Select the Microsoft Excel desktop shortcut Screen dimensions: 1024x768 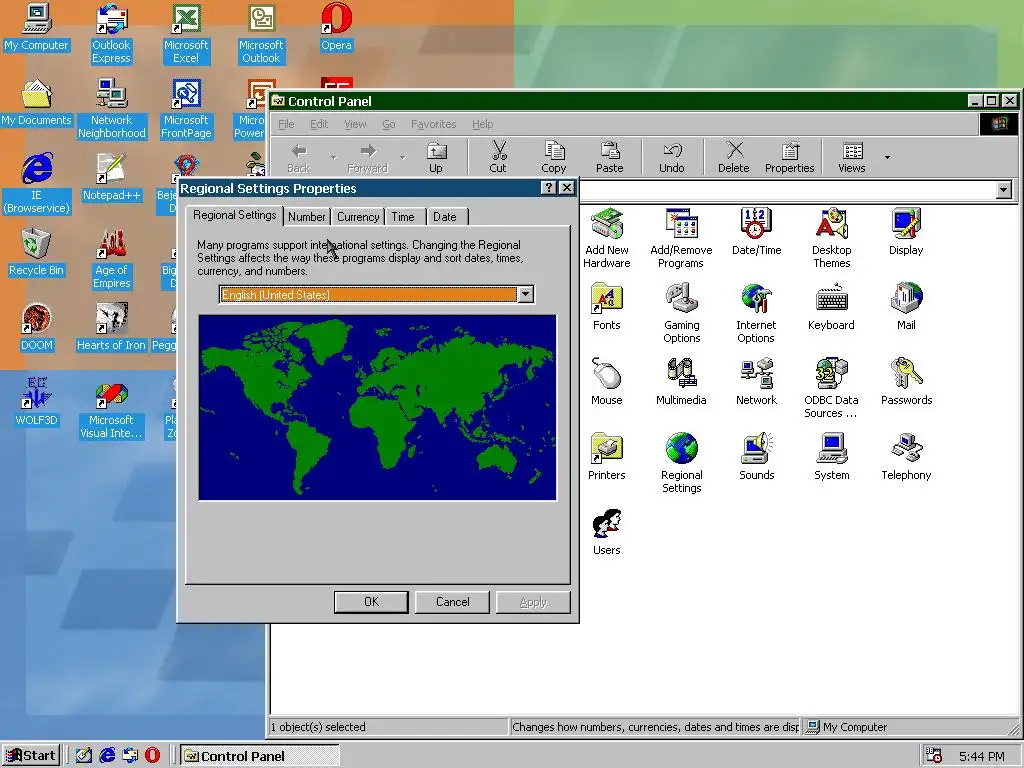click(x=186, y=33)
